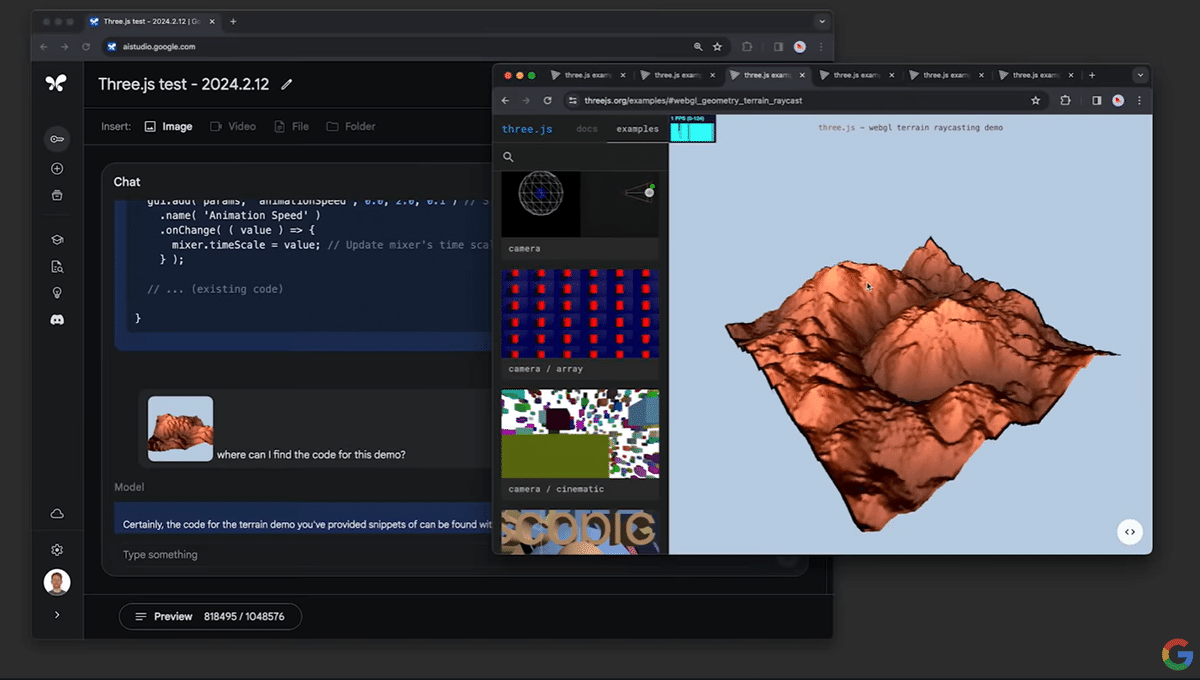1200x680 pixels.
Task: Select the sixth three.js examples tab
Action: pos(1036,75)
